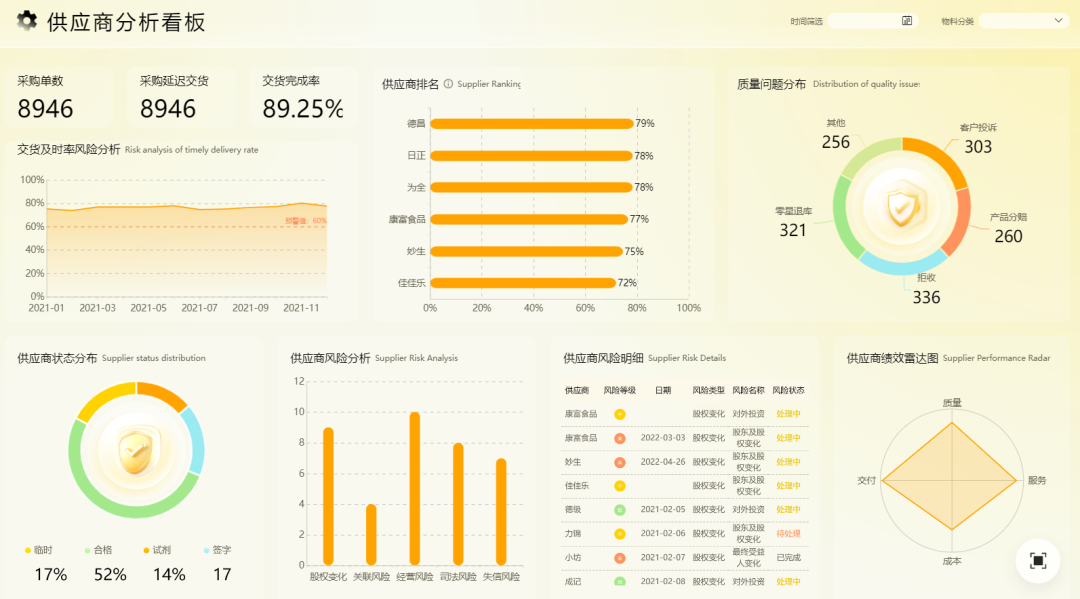Select the 妙生 ranking bar
This screenshot has width=1080, height=599.
click(x=526, y=251)
